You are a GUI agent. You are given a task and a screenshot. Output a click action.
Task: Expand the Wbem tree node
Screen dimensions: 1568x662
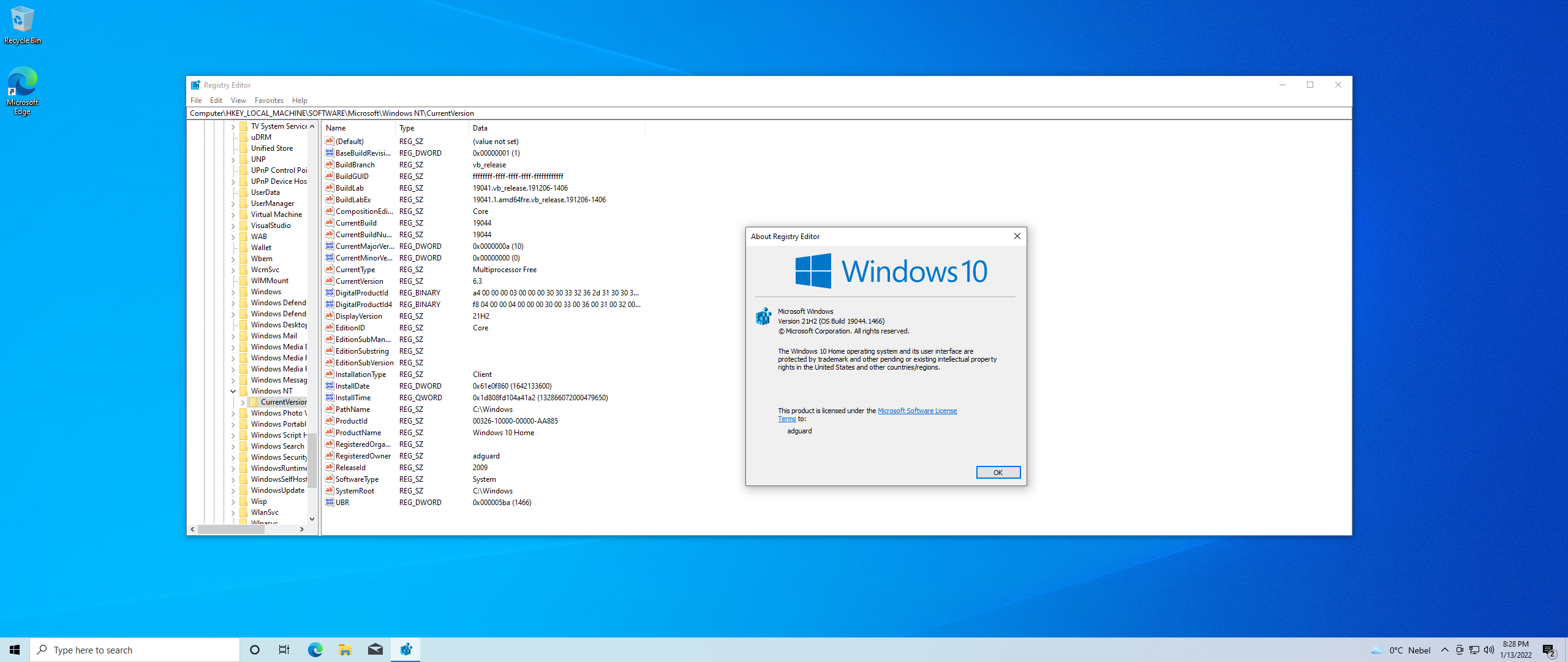click(x=233, y=259)
